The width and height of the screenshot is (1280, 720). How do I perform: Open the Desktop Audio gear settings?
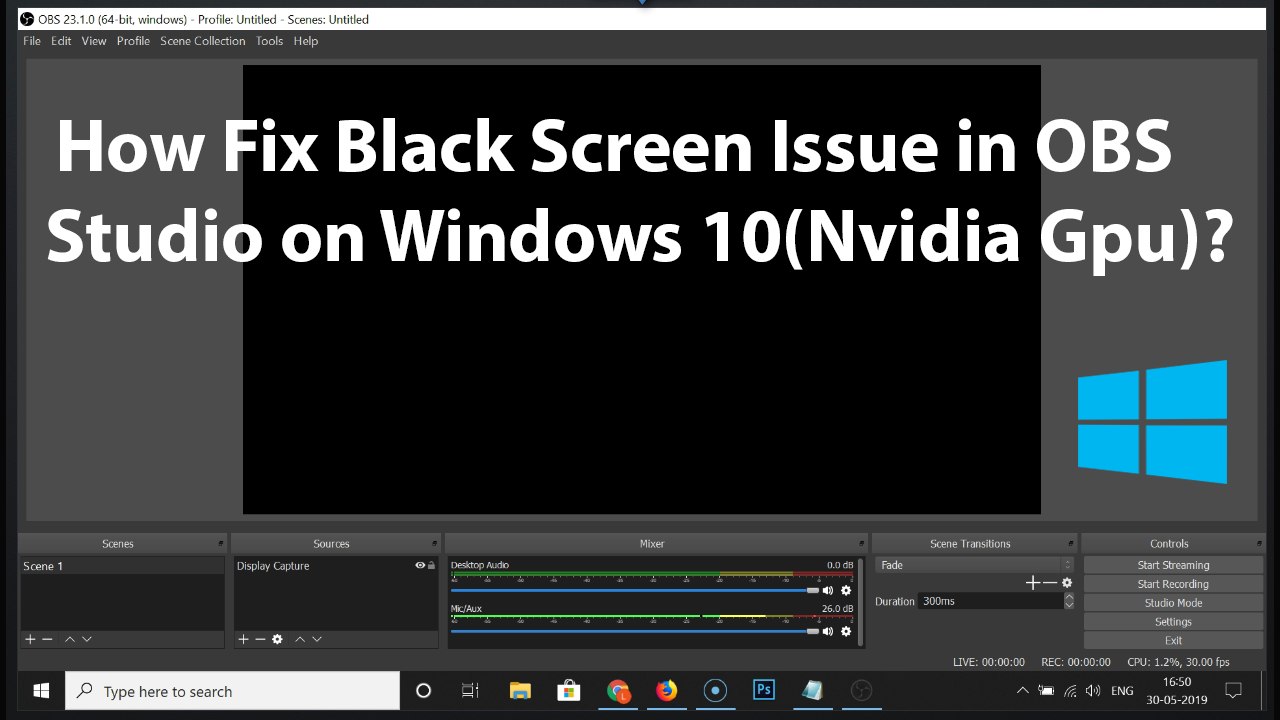tap(846, 590)
